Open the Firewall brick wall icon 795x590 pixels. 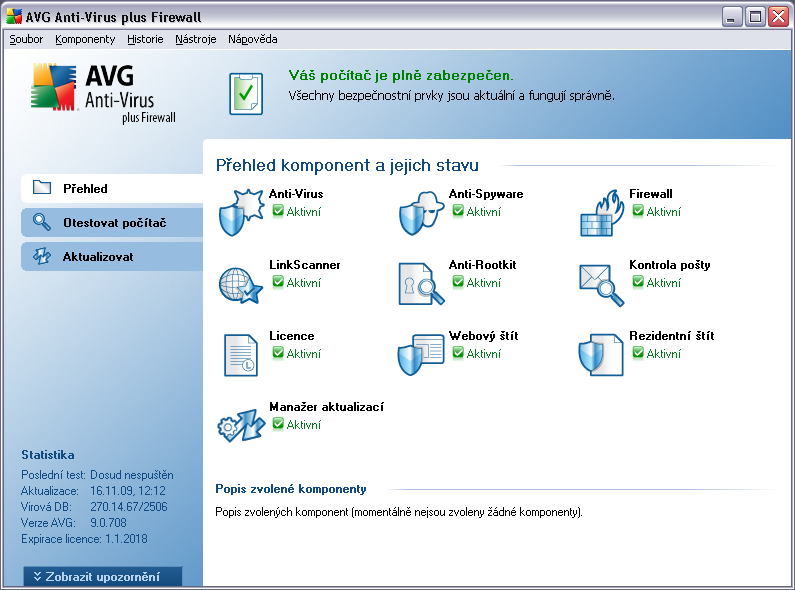click(602, 213)
